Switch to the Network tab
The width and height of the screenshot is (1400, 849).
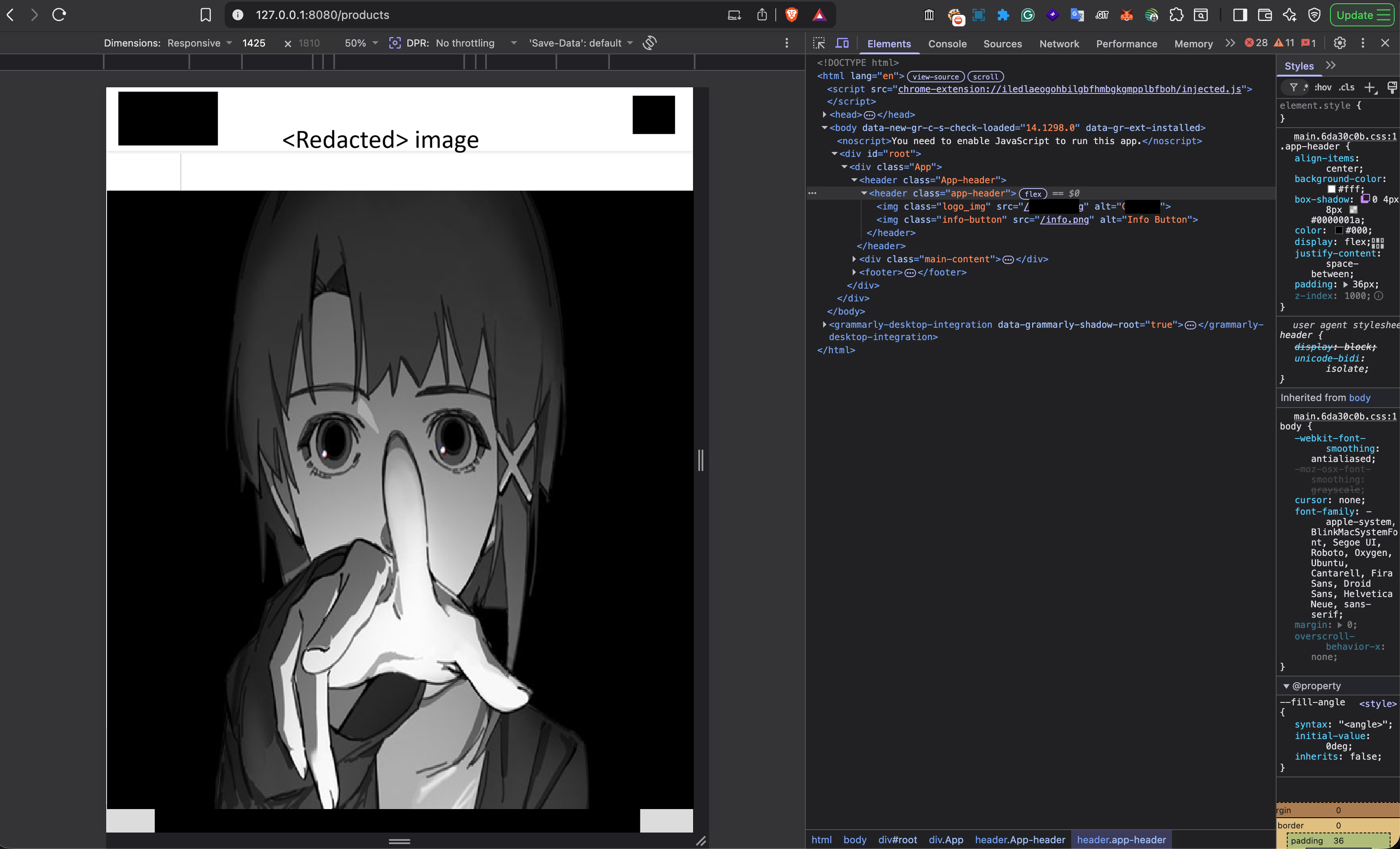(1058, 44)
